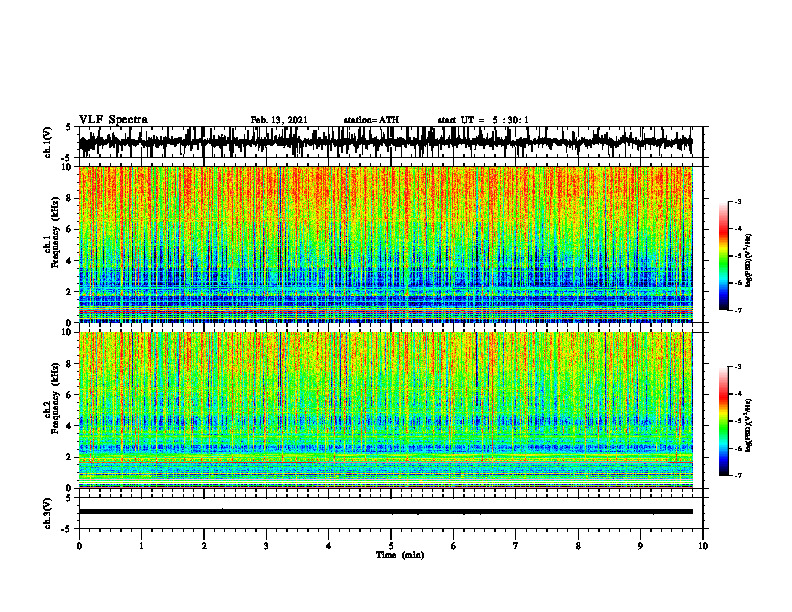Click time axis tick "9" minutes
This screenshot has height=612, width=792.
[640, 546]
